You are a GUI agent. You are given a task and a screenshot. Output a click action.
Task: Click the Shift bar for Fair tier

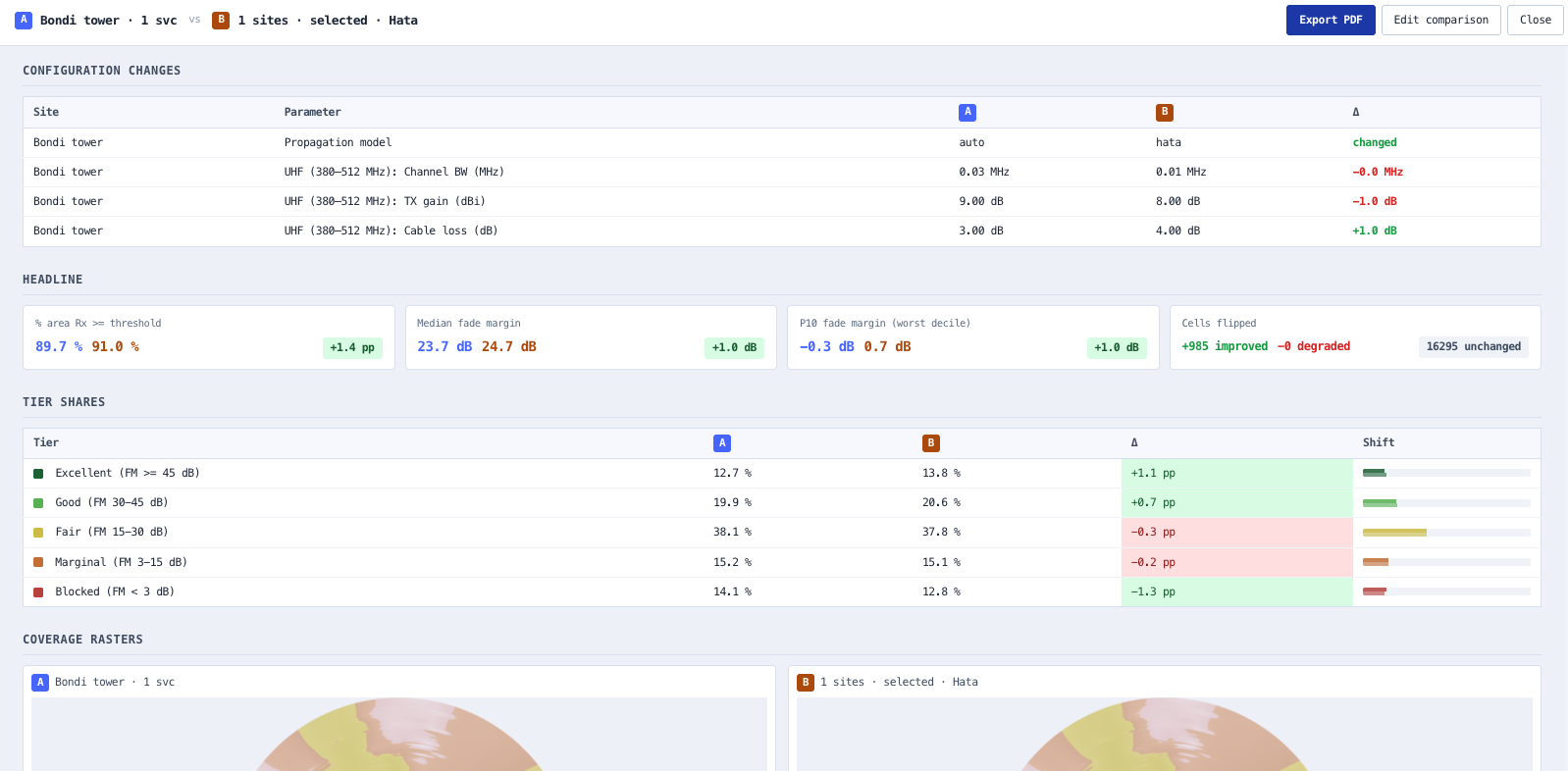click(x=1446, y=533)
